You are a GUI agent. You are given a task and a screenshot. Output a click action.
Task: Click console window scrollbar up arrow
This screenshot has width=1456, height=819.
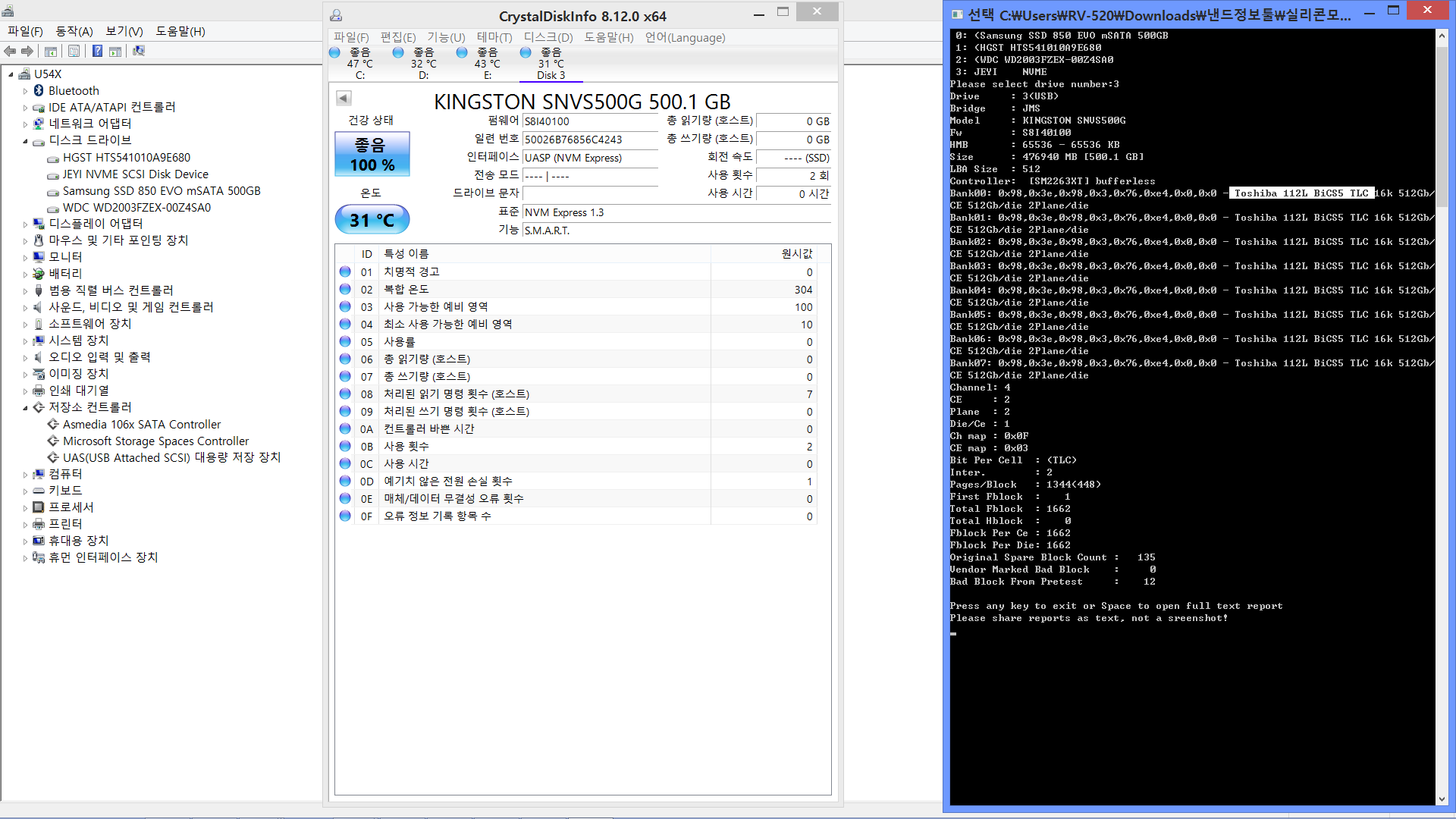(x=1442, y=35)
